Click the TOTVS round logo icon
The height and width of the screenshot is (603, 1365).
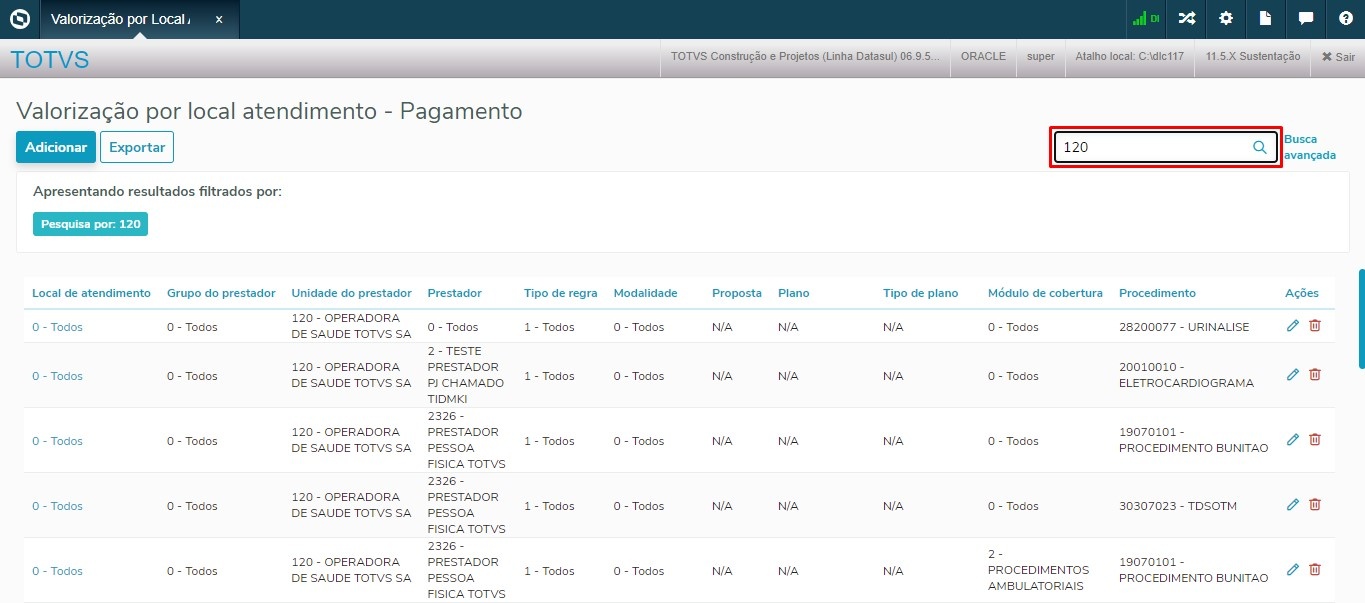[19, 19]
